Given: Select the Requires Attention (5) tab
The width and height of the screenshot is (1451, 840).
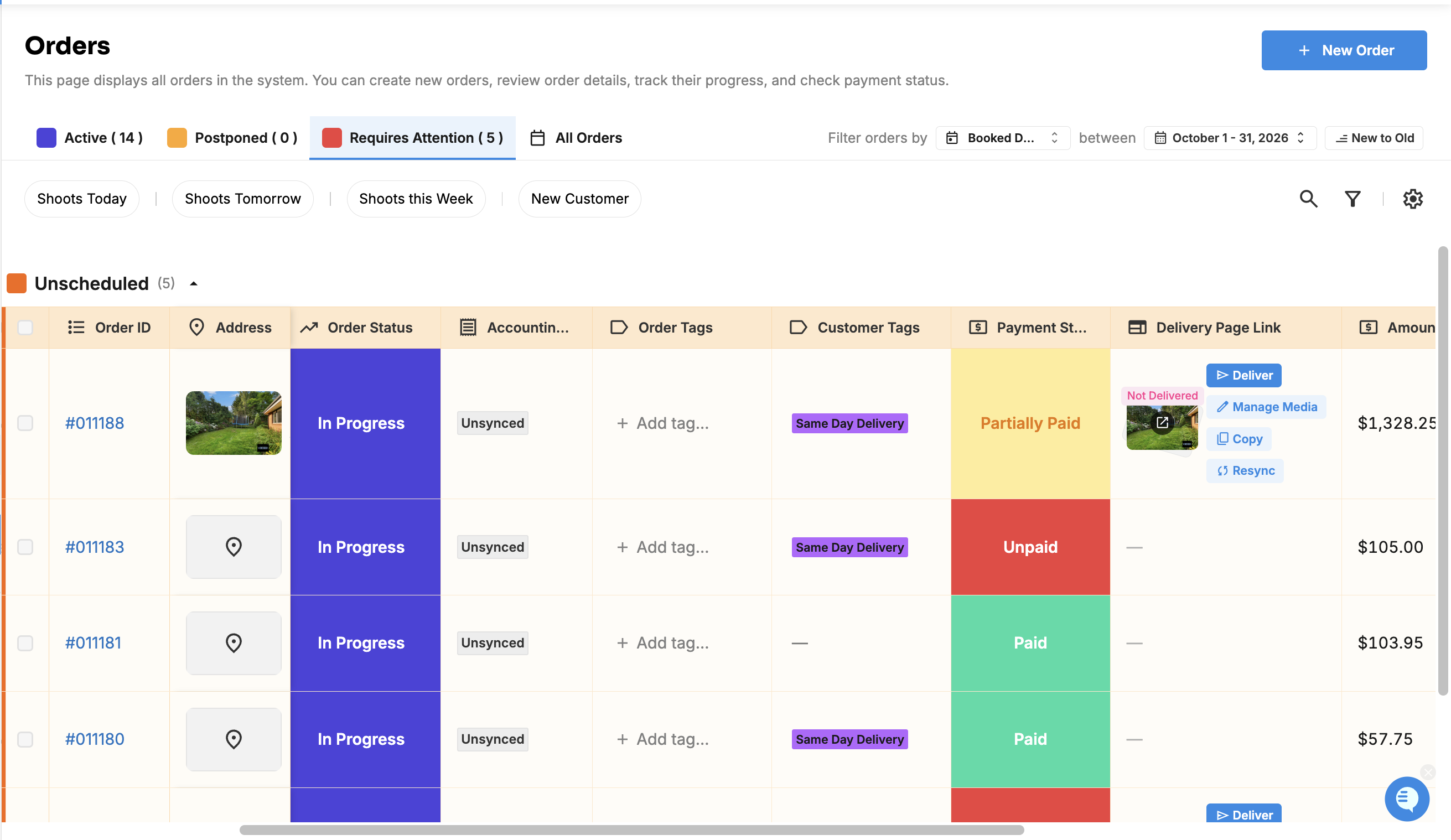Looking at the screenshot, I should click(412, 138).
